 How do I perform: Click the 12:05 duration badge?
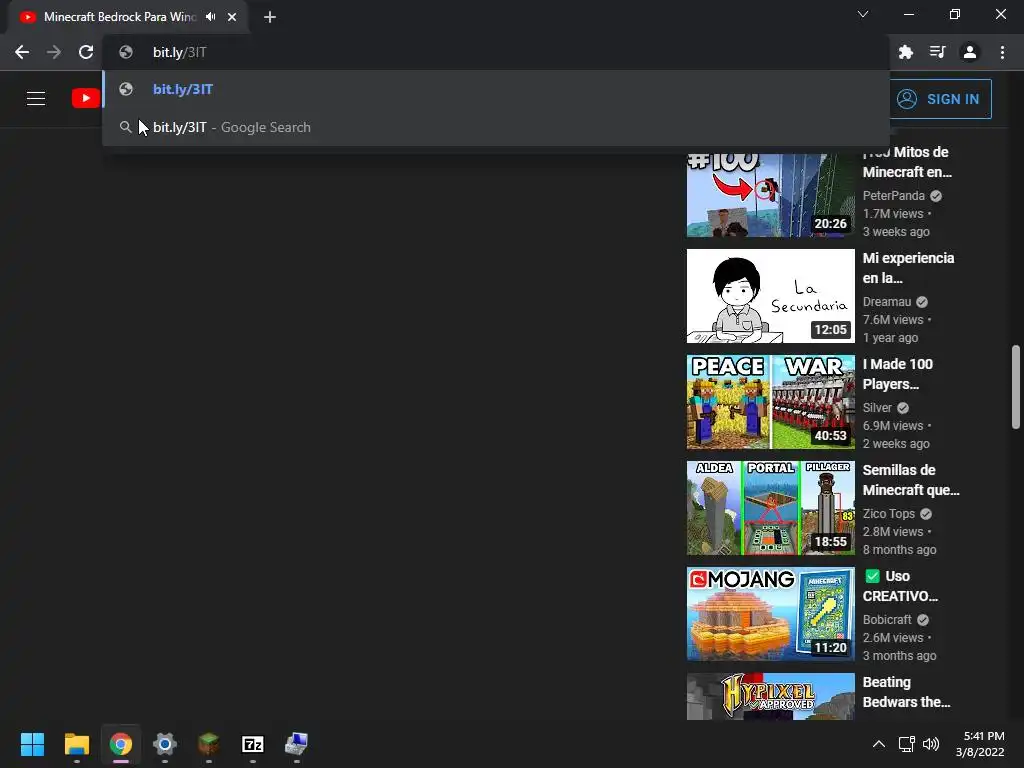(x=830, y=330)
